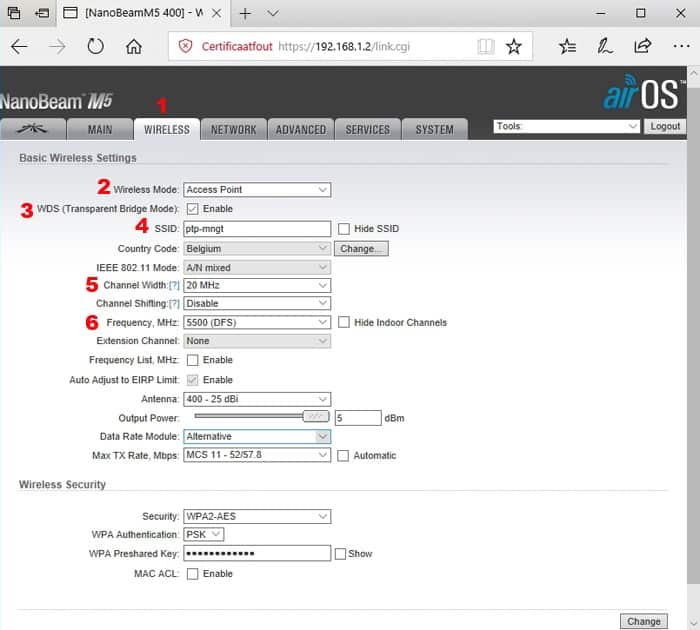
Task: Open the MAIN tab
Action: tap(100, 129)
